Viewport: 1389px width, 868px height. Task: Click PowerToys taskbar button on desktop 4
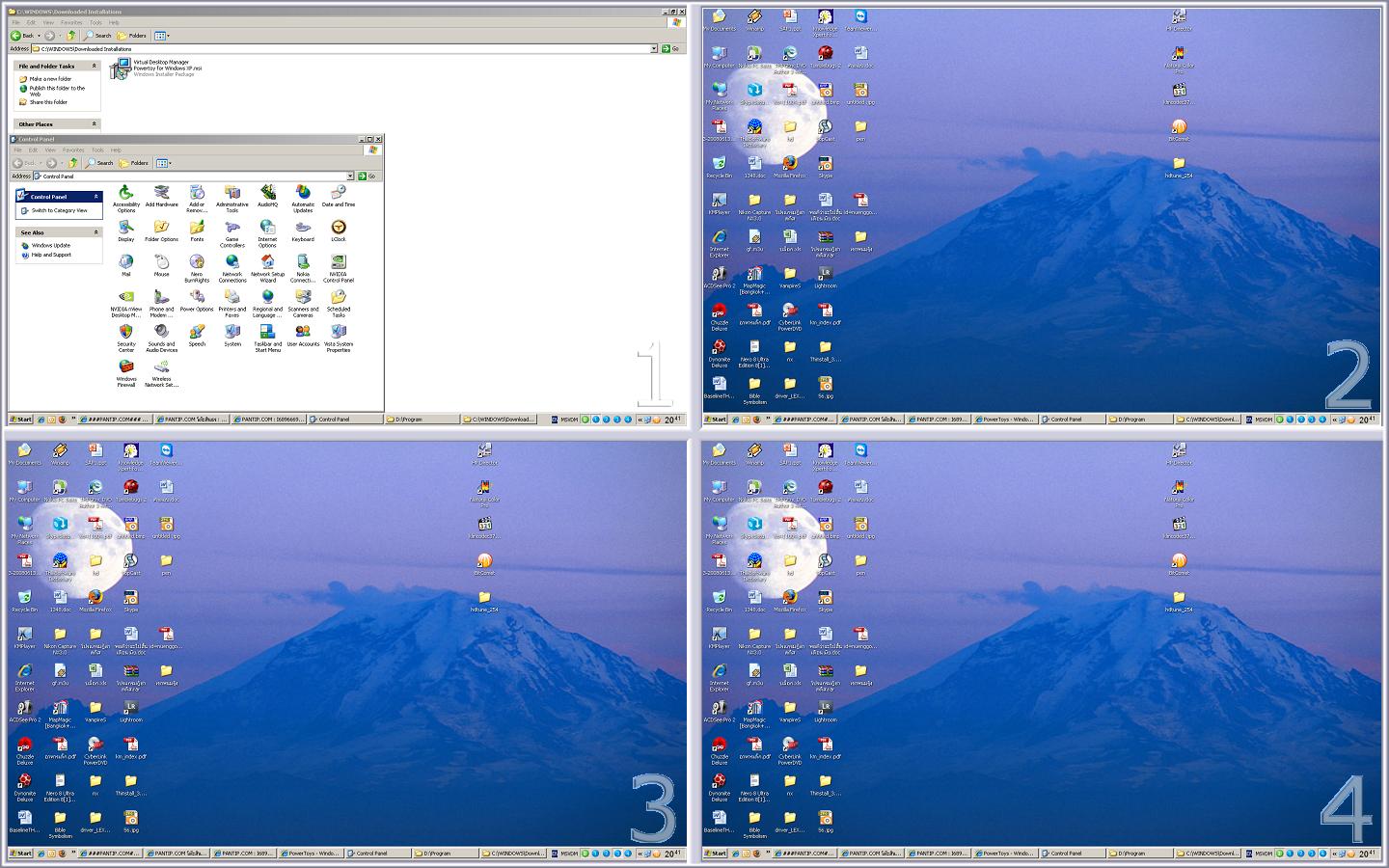[1004, 854]
